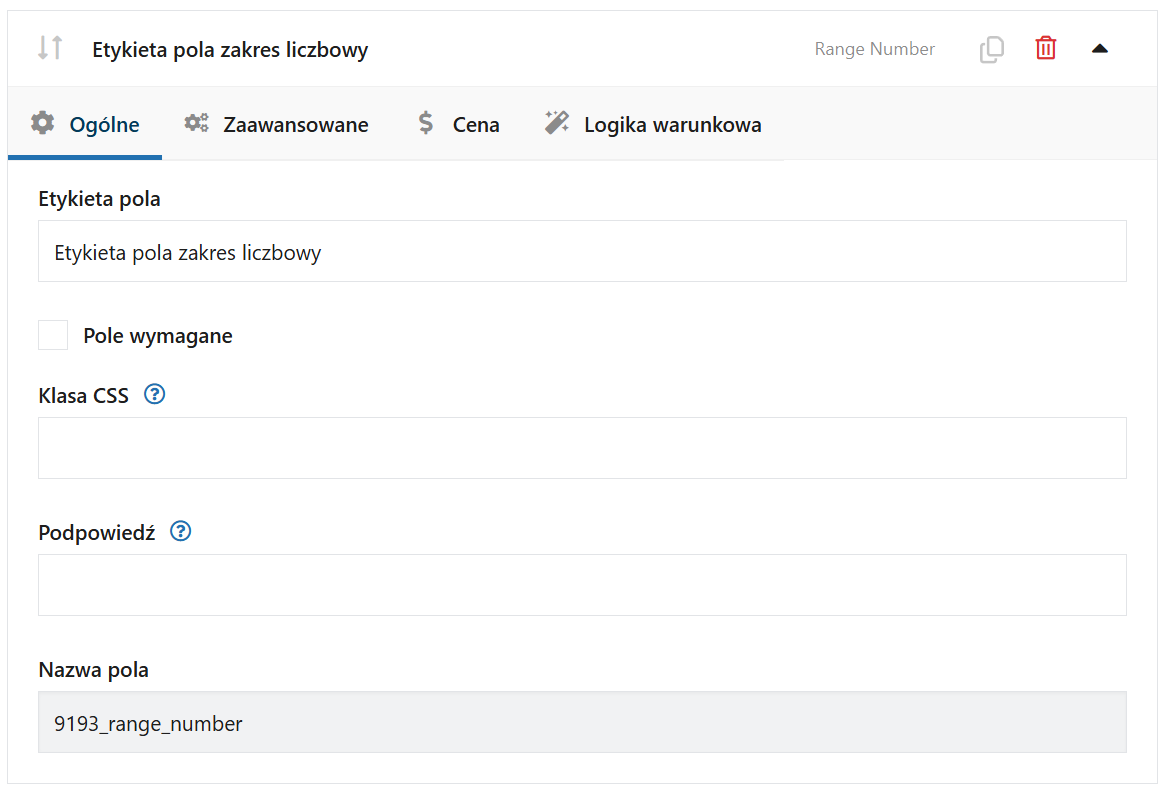Open the Cena tab

point(475,125)
